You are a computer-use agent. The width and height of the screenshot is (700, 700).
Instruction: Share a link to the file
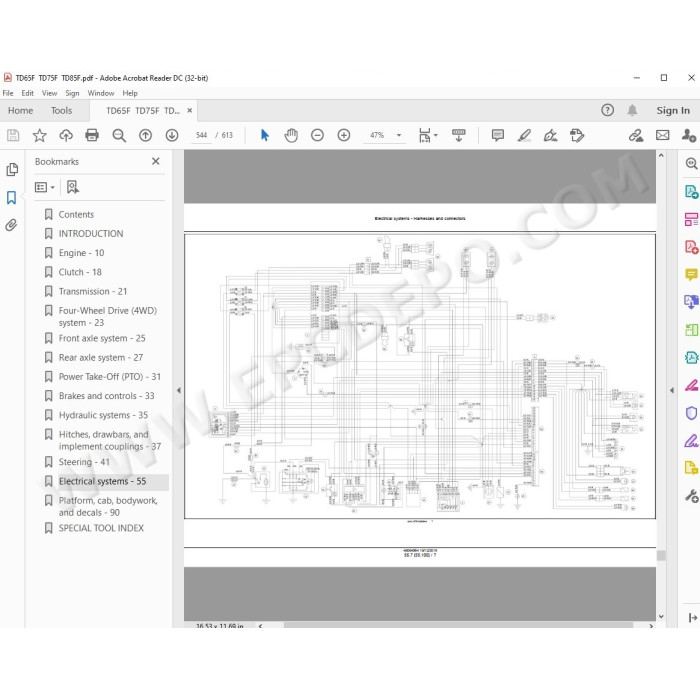[x=636, y=135]
